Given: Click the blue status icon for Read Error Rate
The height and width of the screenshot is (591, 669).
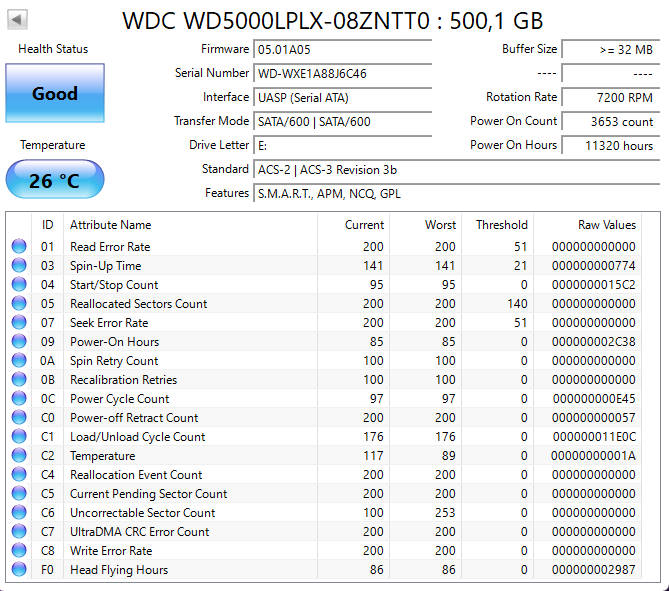Looking at the screenshot, I should point(18,247).
